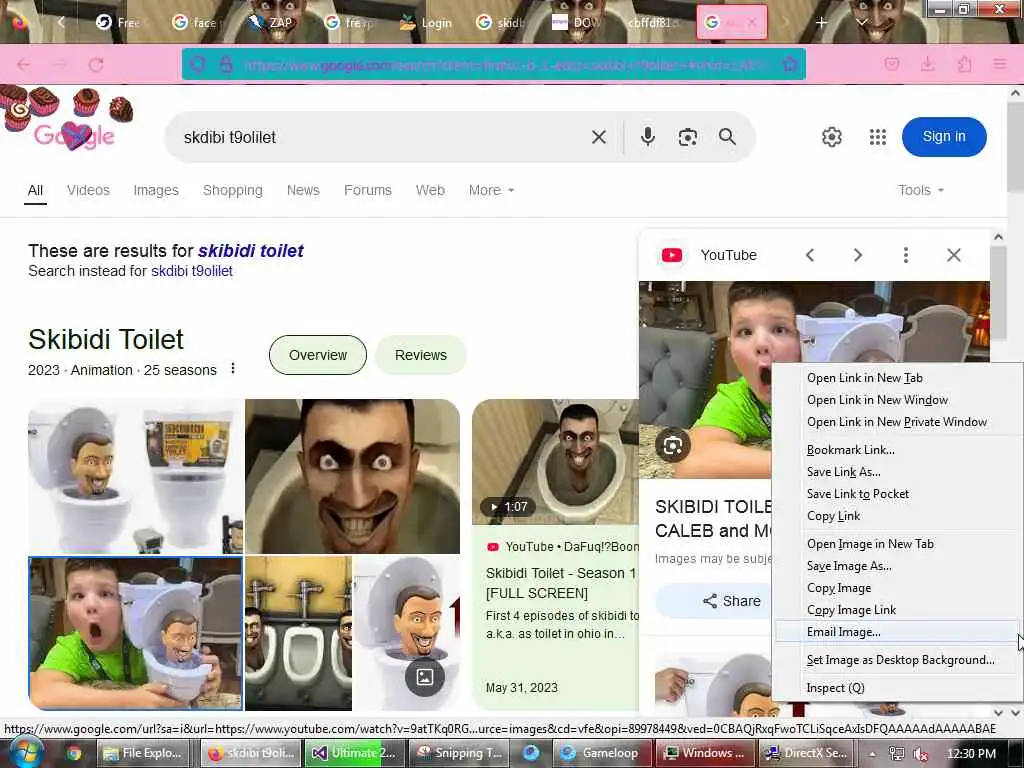Click the magnifying glass search button
Image resolution: width=1024 pixels, height=768 pixels.
tap(727, 137)
